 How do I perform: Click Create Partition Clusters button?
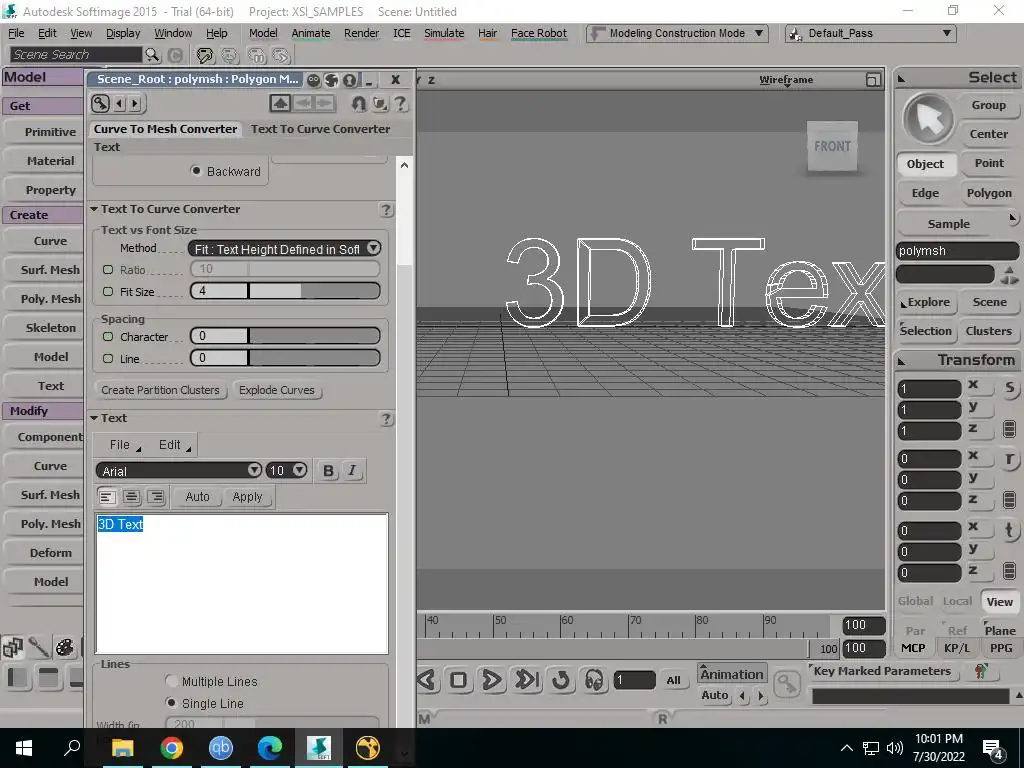click(160, 390)
